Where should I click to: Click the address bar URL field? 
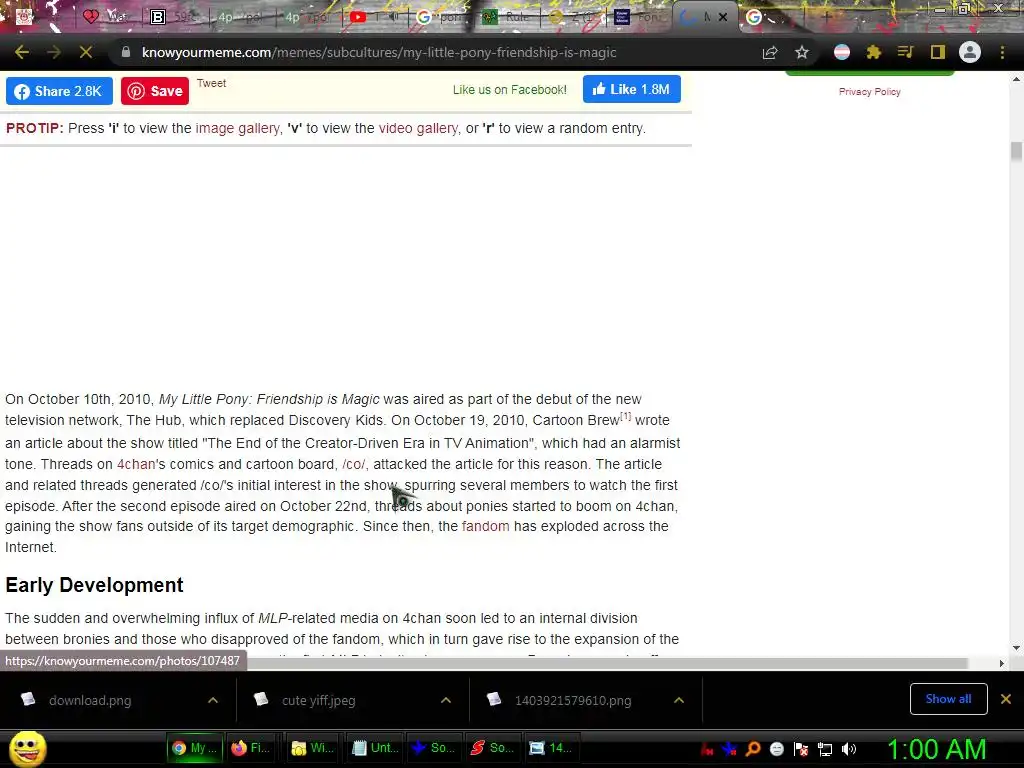click(379, 52)
